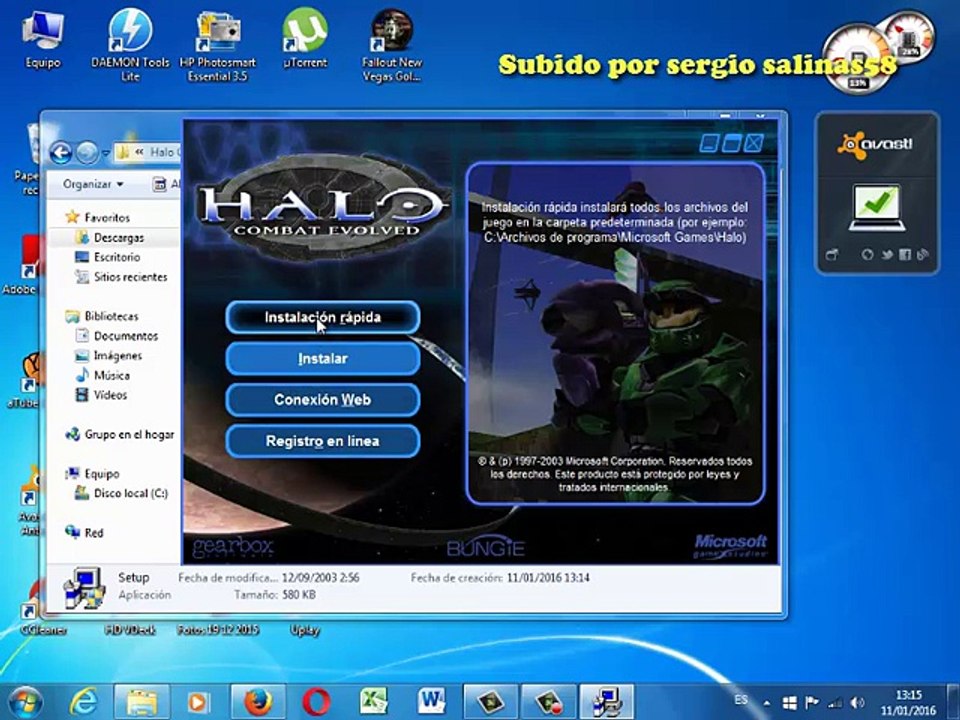Click Setup application icon in details pane
The width and height of the screenshot is (960, 720).
[84, 588]
